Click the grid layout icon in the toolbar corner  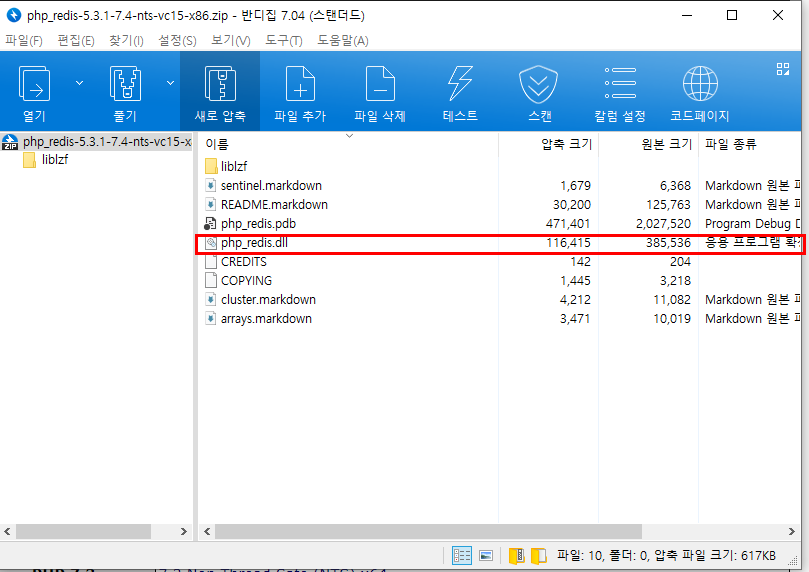pyautogui.click(x=783, y=69)
